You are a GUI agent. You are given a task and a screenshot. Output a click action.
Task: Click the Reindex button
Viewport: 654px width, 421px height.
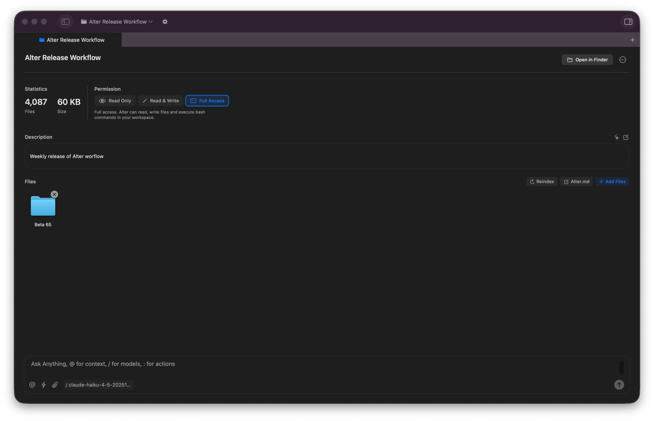coord(542,182)
